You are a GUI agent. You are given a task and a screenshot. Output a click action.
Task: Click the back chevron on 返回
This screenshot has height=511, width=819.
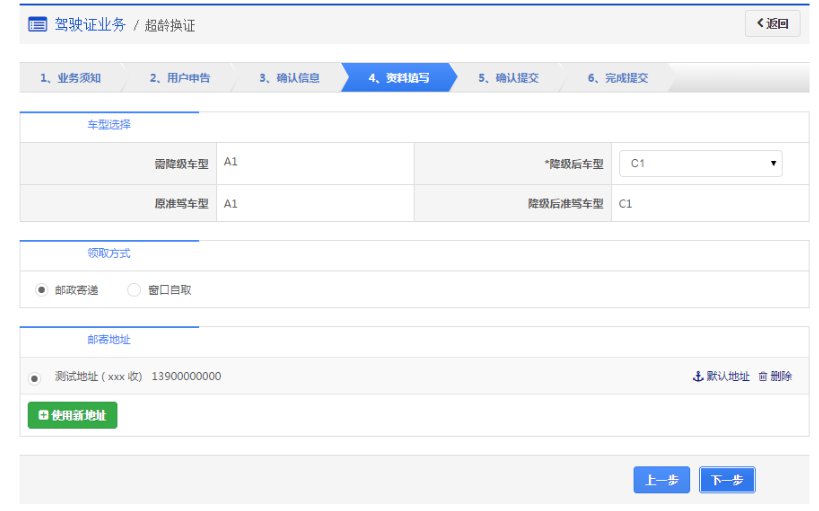pyautogui.click(x=760, y=24)
